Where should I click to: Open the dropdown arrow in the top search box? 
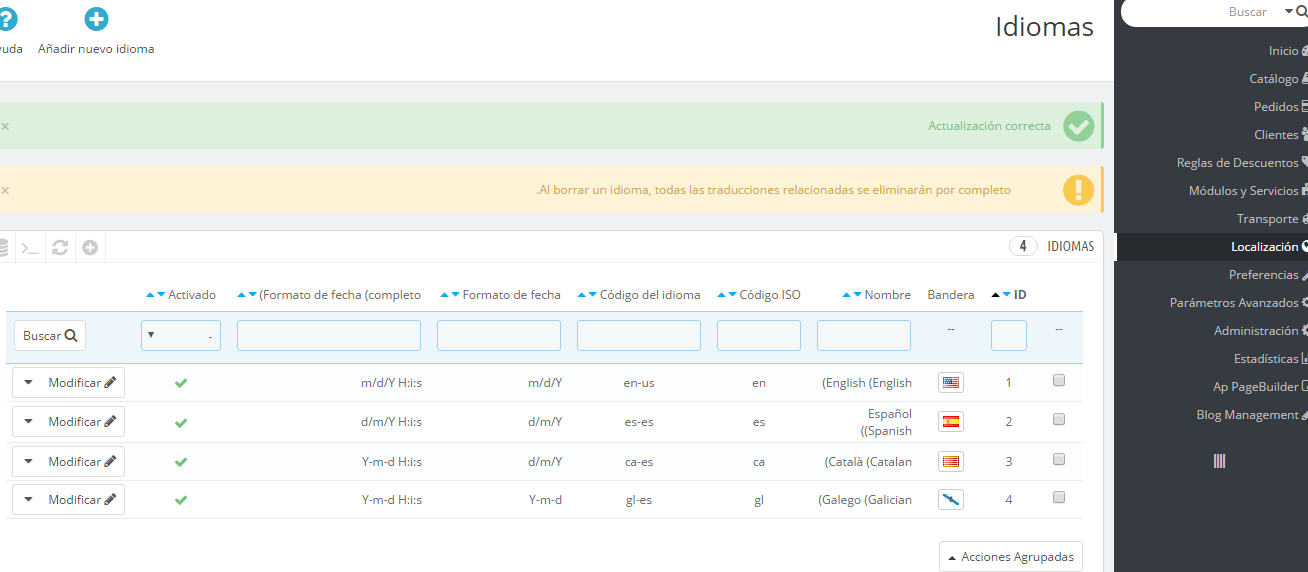click(x=1289, y=12)
